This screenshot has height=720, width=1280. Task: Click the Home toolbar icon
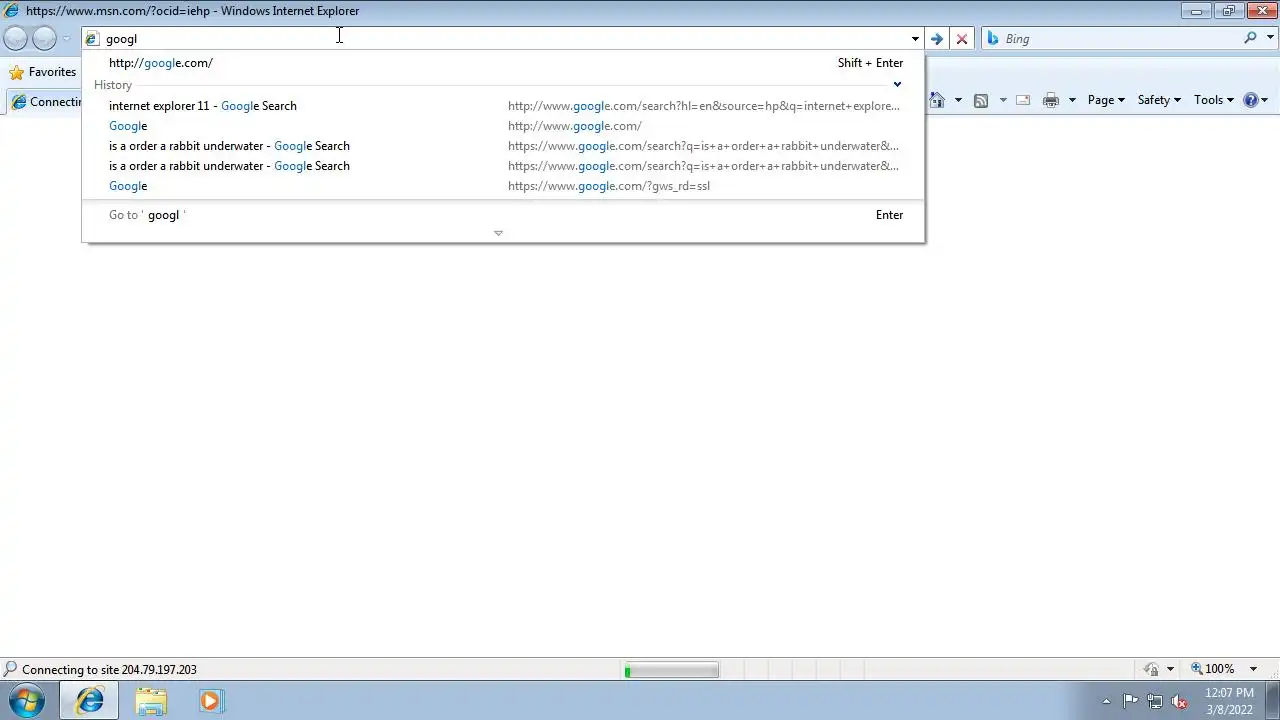coord(937,100)
